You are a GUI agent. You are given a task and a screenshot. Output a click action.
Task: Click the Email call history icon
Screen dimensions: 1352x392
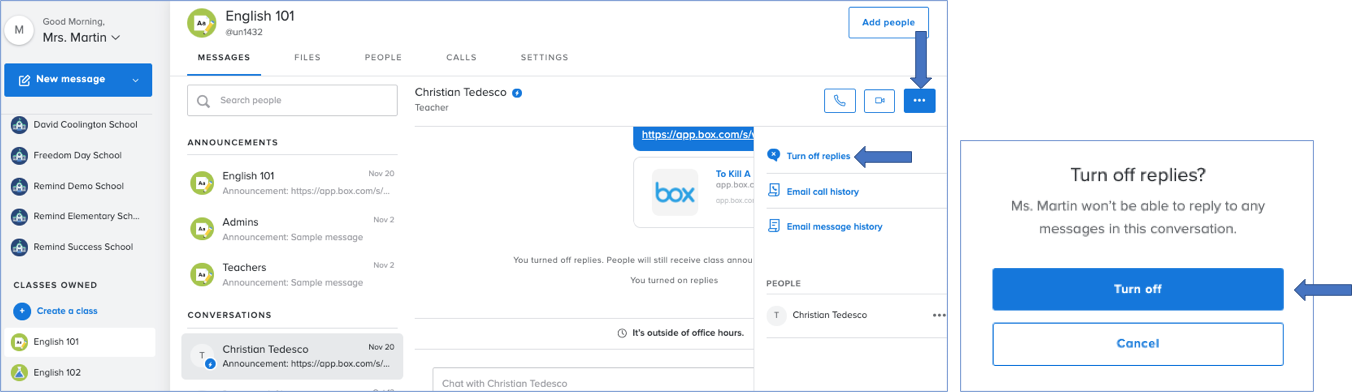click(774, 191)
